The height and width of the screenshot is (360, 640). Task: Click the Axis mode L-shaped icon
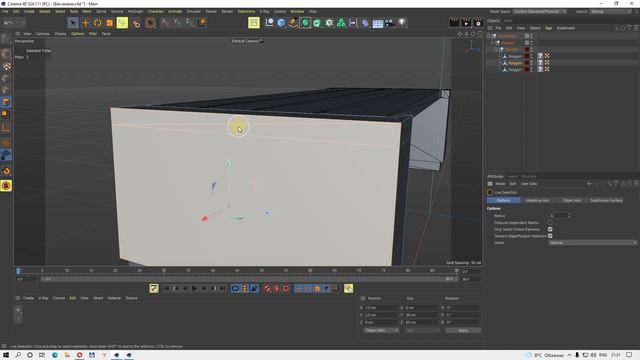(x=6, y=127)
